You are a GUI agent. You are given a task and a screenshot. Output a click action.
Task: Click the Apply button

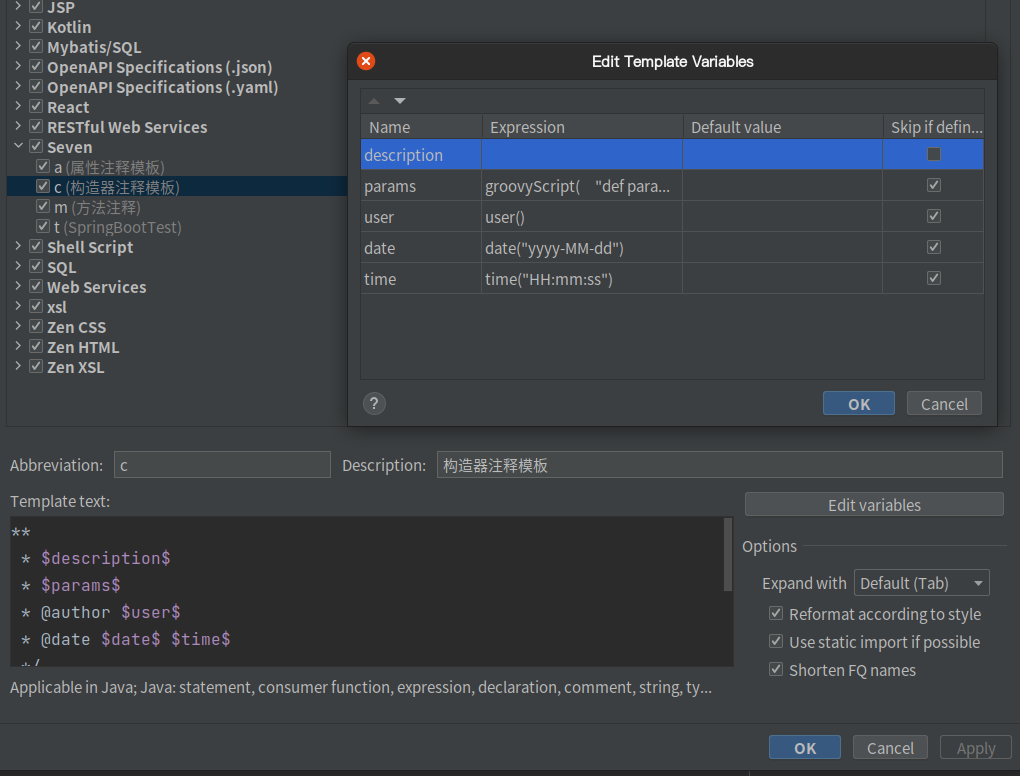pos(976,748)
